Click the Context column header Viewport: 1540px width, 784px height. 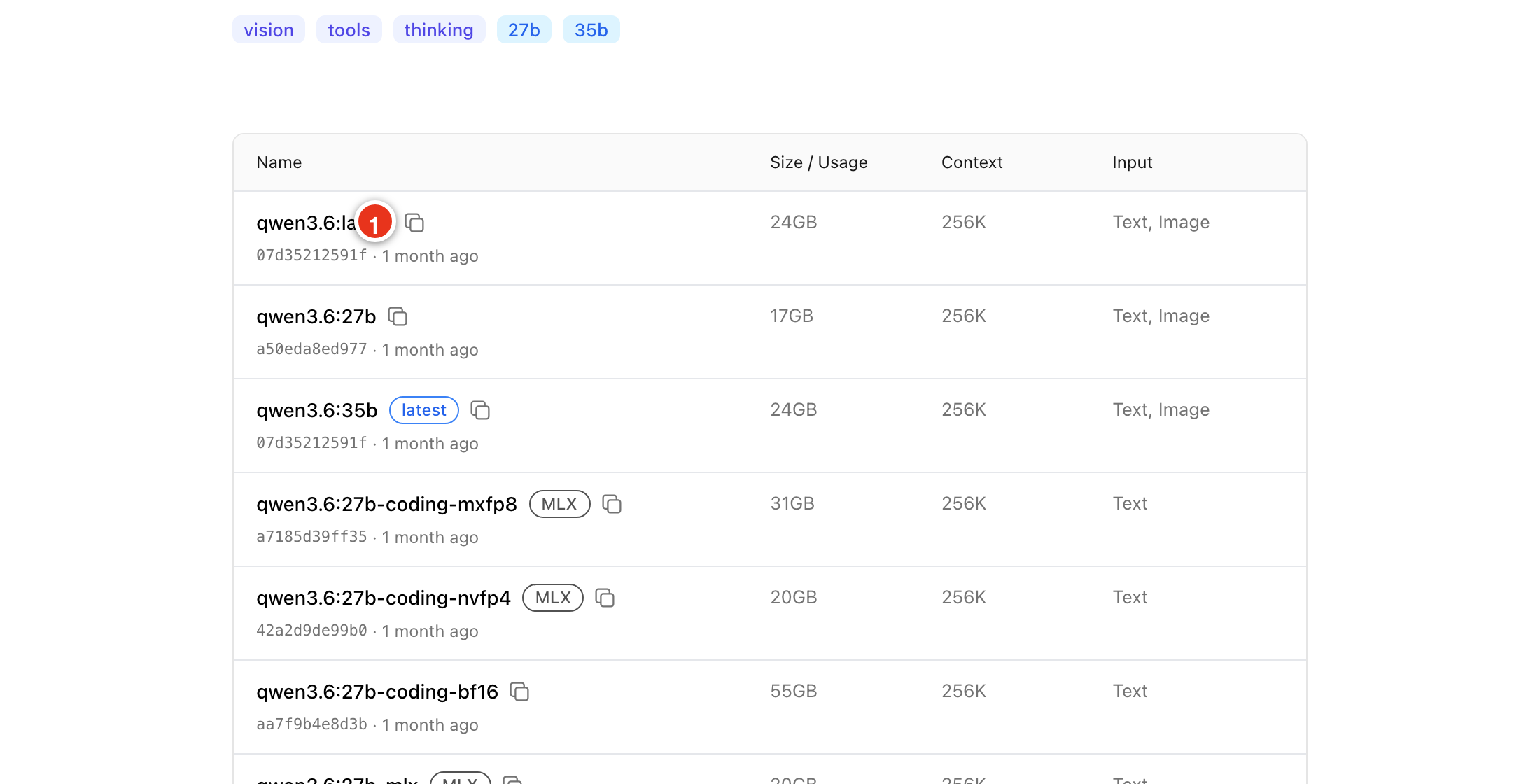972,162
